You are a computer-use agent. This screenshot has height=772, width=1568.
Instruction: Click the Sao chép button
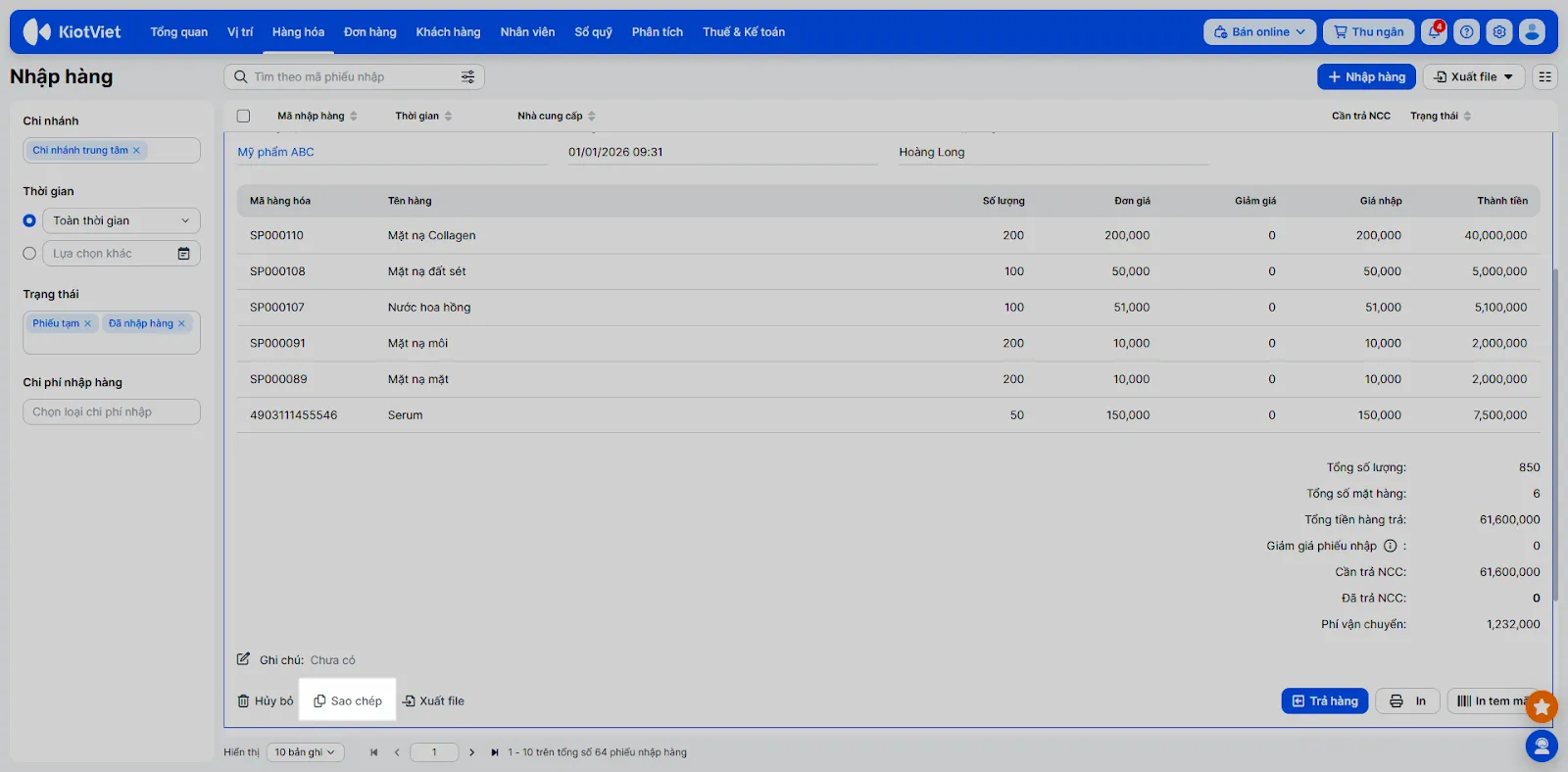point(347,701)
